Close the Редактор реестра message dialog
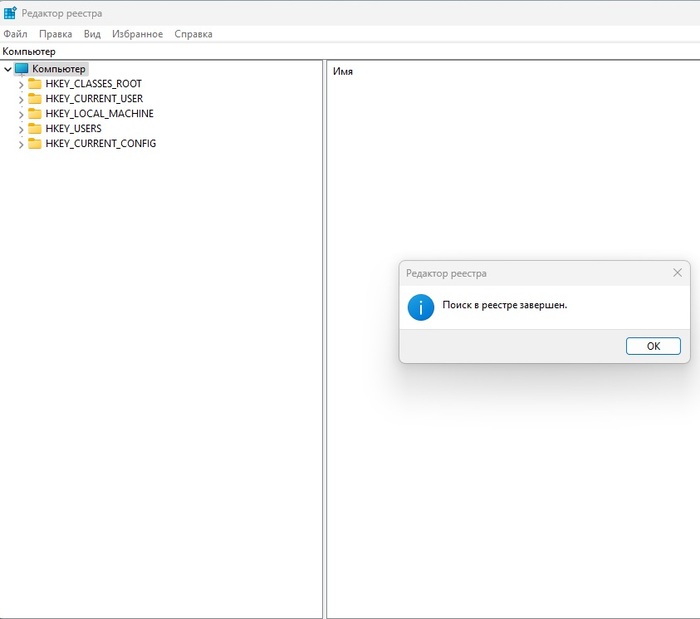 [x=677, y=273]
